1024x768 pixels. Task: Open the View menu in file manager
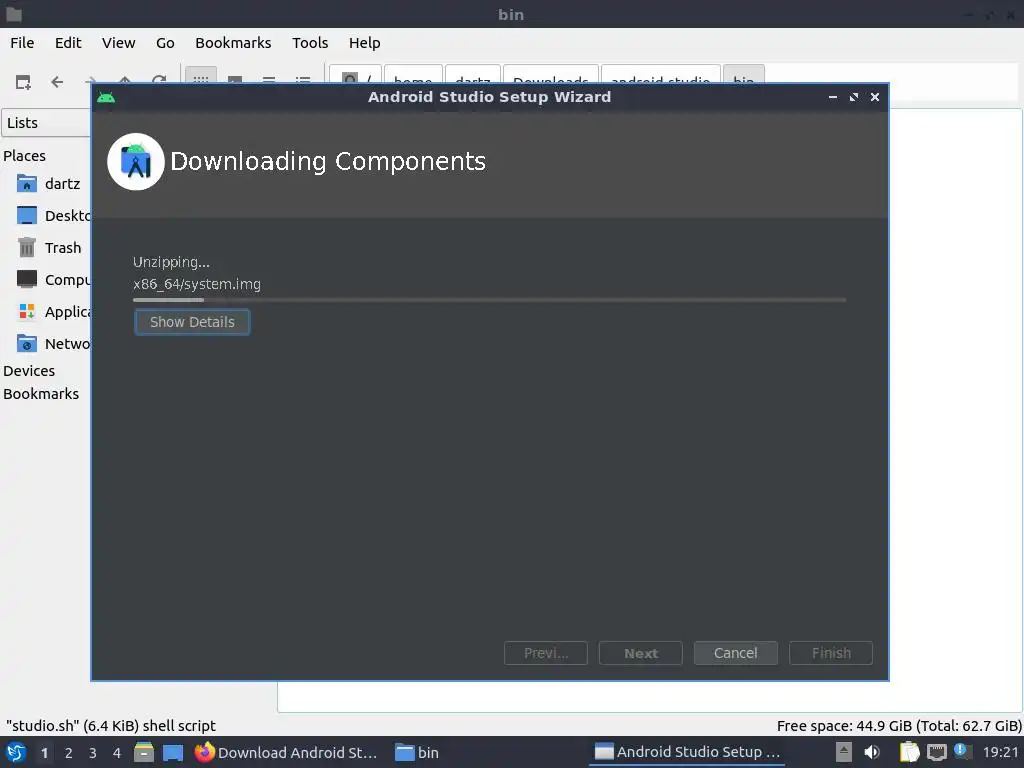[x=118, y=43]
